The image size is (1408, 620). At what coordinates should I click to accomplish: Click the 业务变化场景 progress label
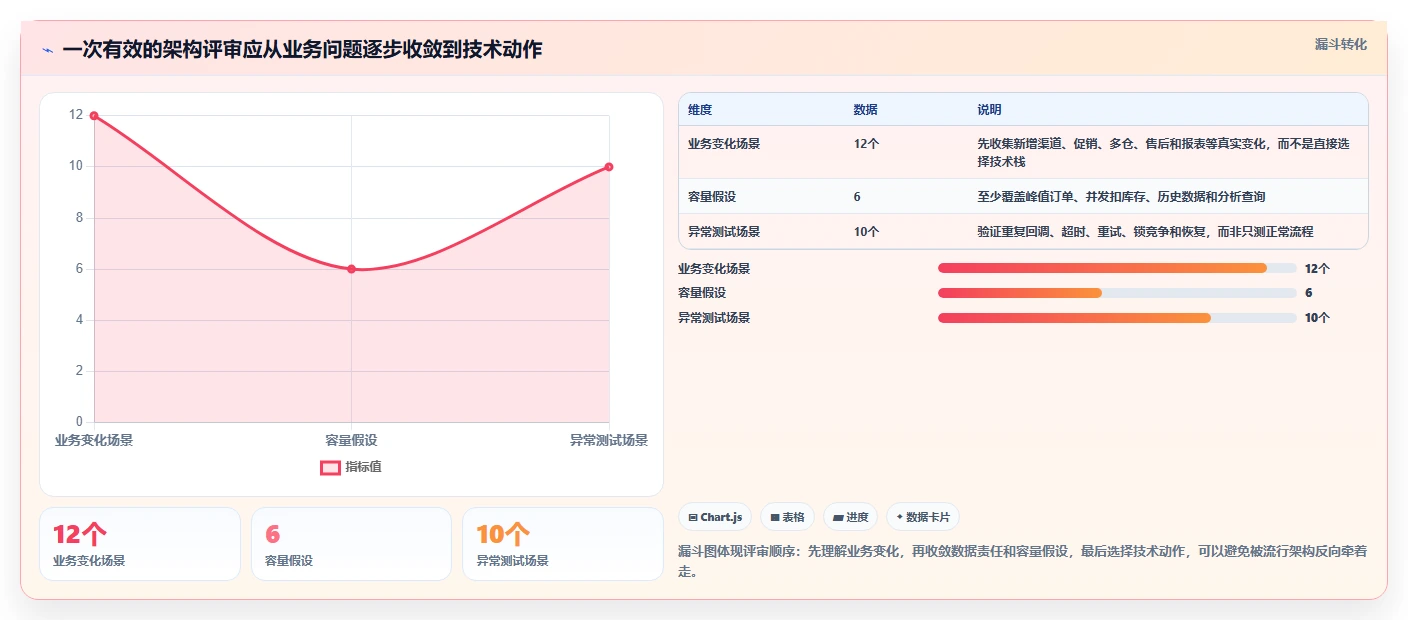click(714, 268)
